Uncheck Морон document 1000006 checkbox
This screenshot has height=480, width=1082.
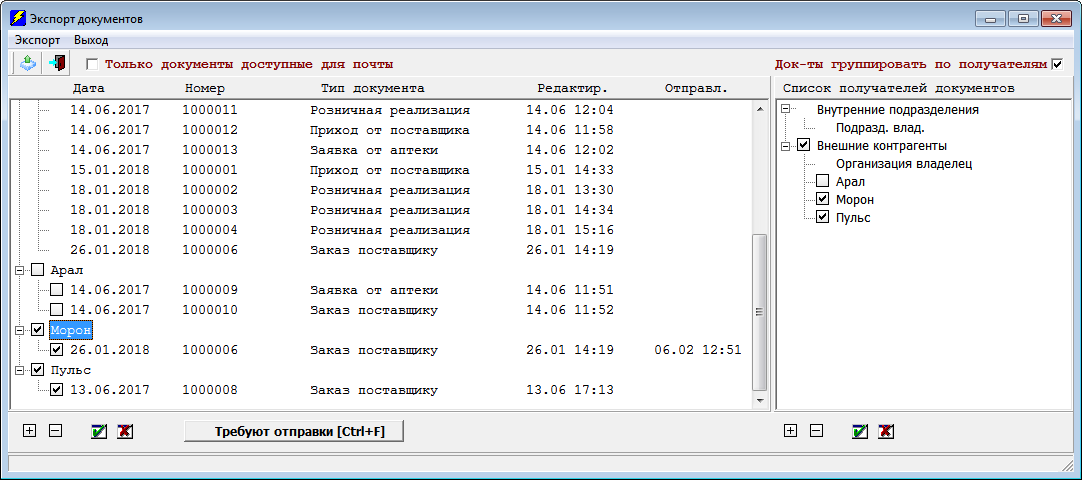coord(57,350)
